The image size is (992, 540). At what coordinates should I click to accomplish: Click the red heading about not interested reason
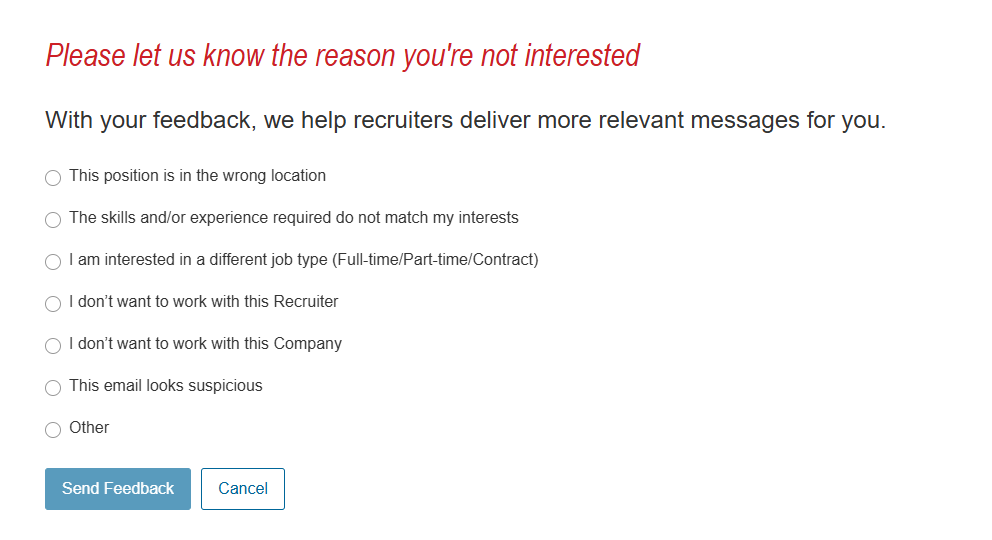pos(343,56)
